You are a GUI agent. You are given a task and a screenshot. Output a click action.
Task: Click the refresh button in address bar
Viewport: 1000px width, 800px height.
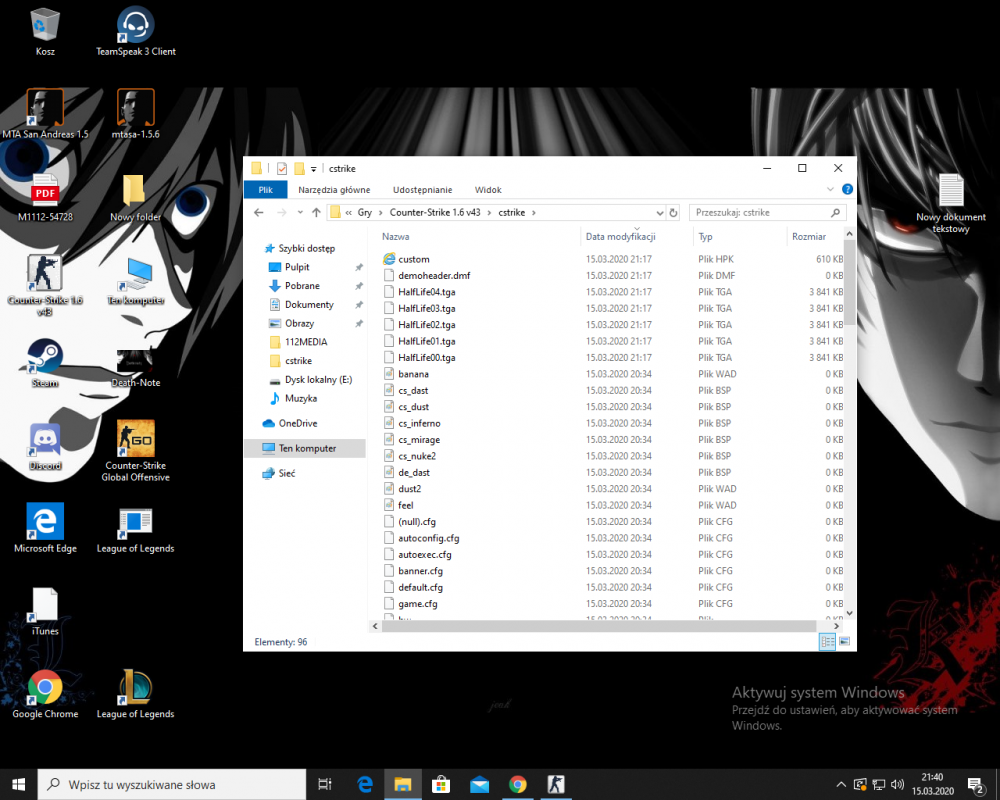pyautogui.click(x=673, y=212)
